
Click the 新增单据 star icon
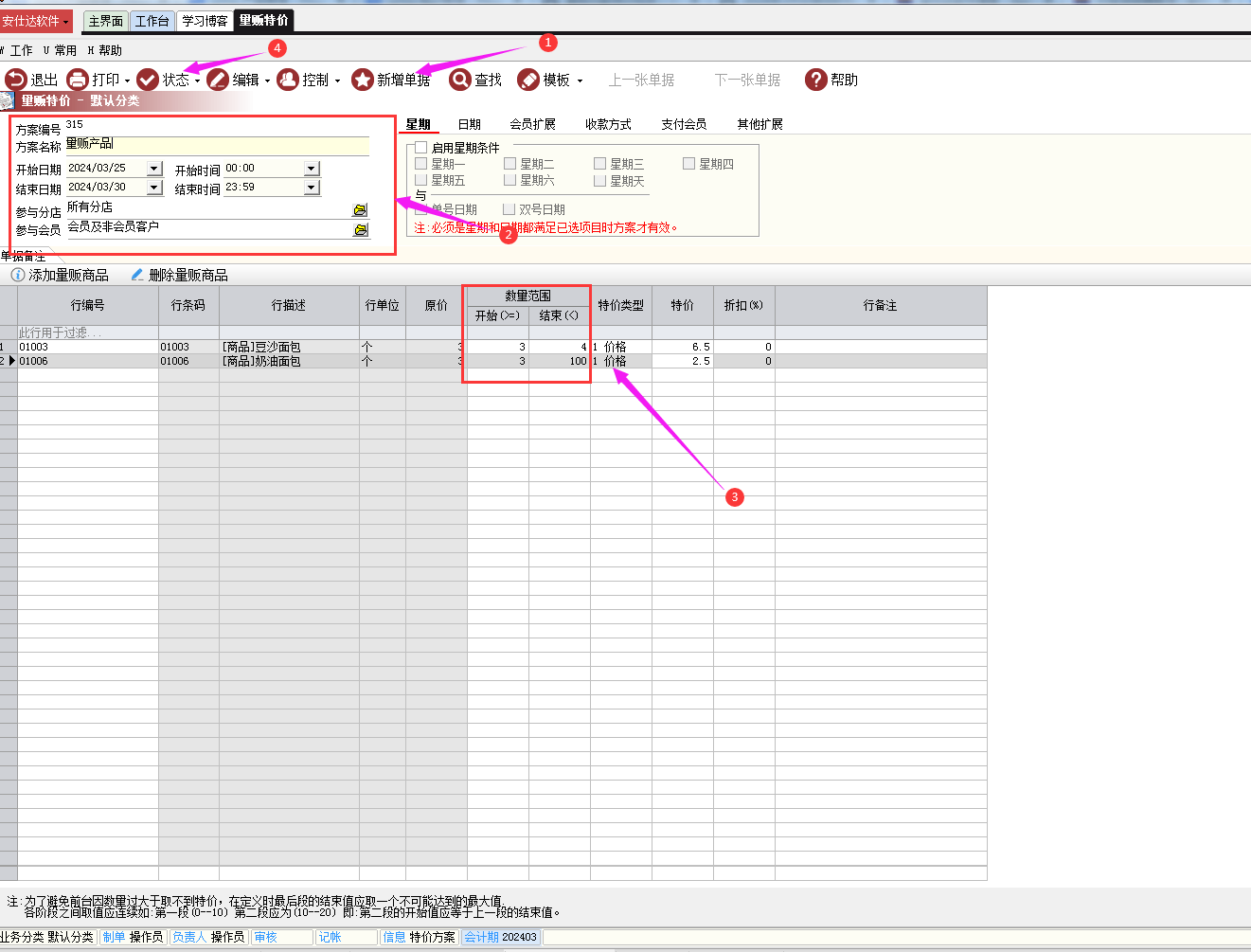click(362, 80)
